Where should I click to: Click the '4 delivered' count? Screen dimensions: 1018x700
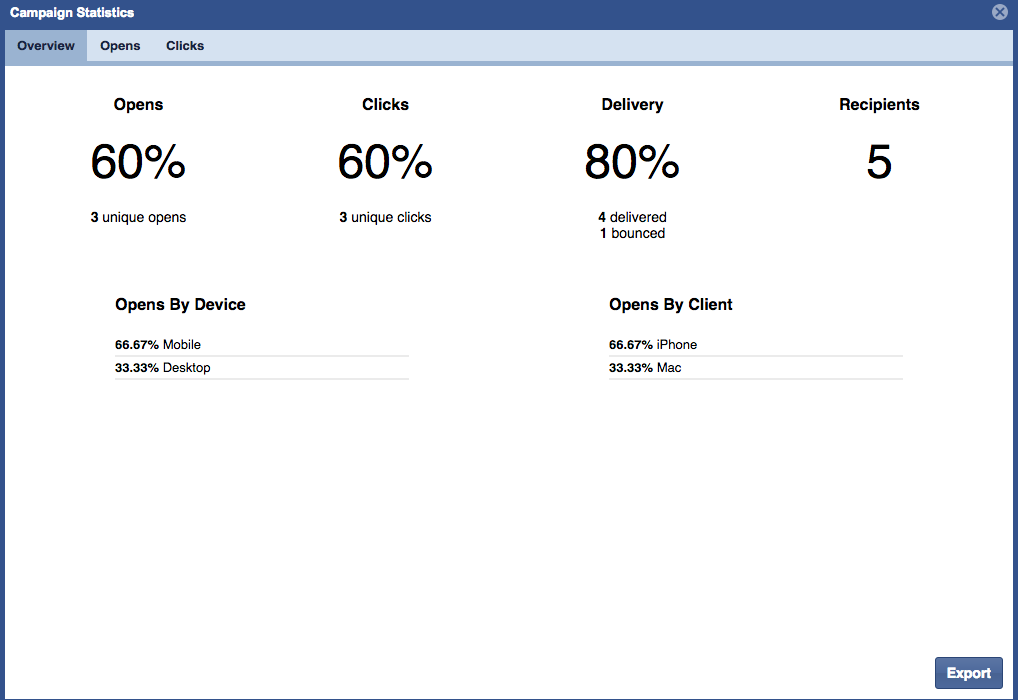(x=632, y=217)
